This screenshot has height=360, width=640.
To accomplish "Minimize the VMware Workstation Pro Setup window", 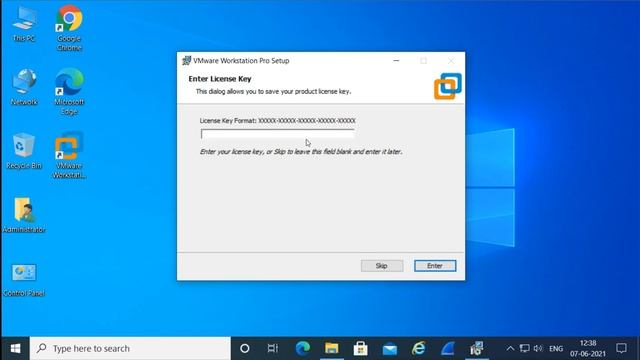I will tap(396, 61).
